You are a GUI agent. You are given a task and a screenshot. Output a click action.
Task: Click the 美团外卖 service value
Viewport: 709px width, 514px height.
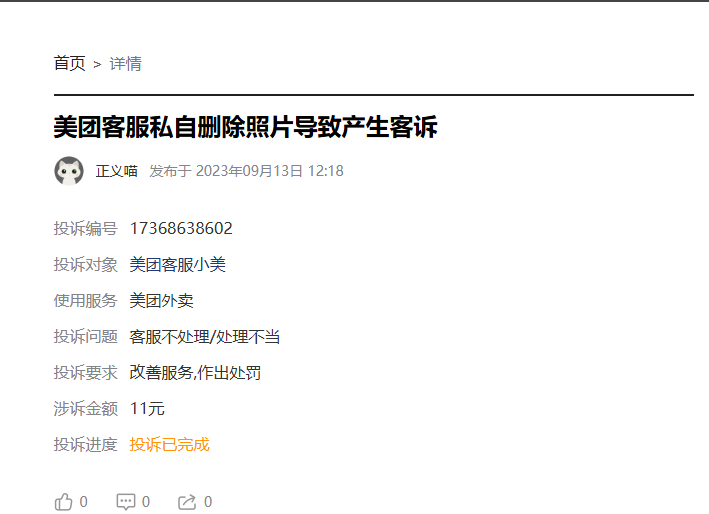click(161, 301)
